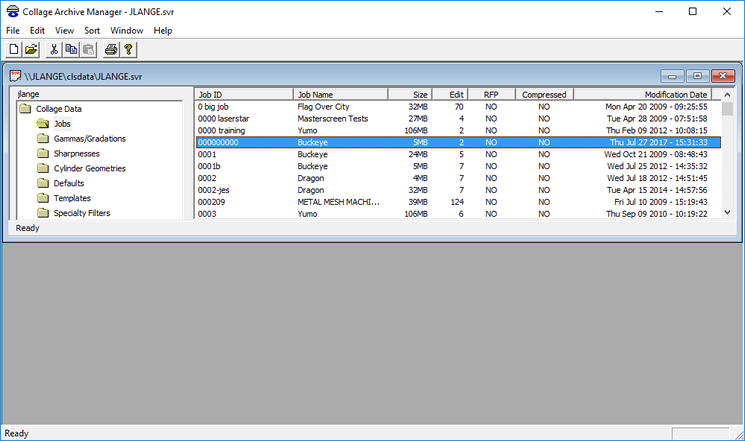Viewport: 745px width, 441px height.
Task: Select the Collage Data tree folder
Action: [x=58, y=109]
